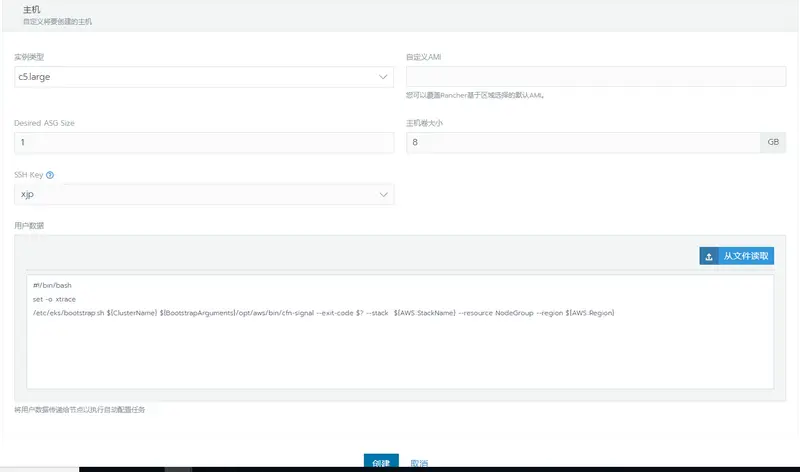Screen dimensions: 800x472
Task: Click the AMI override hint mentioning Rancher
Action: (x=475, y=95)
